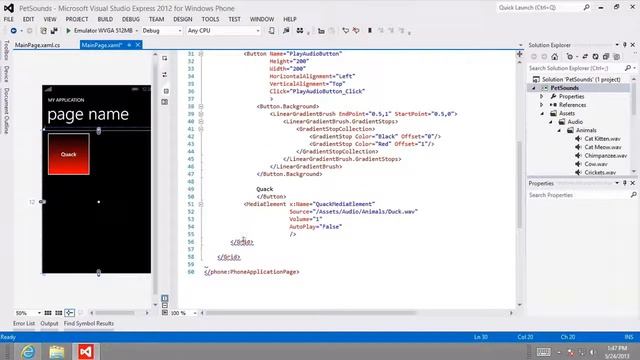
Task: Start debugging with the green play arrow
Action: 68,31
